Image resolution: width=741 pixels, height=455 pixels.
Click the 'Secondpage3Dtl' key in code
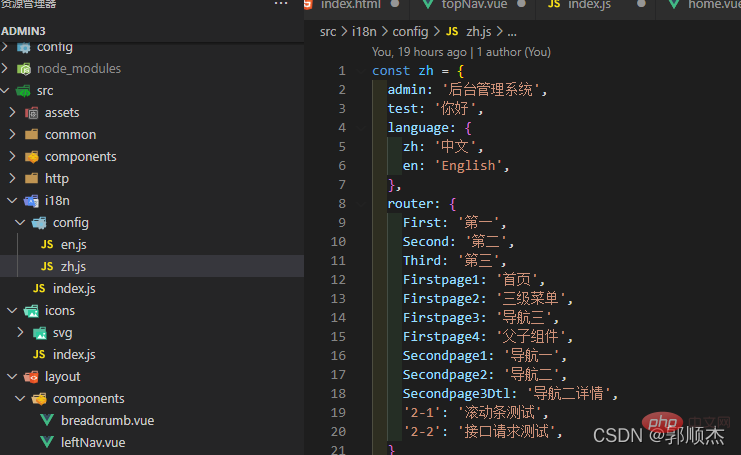tap(457, 394)
